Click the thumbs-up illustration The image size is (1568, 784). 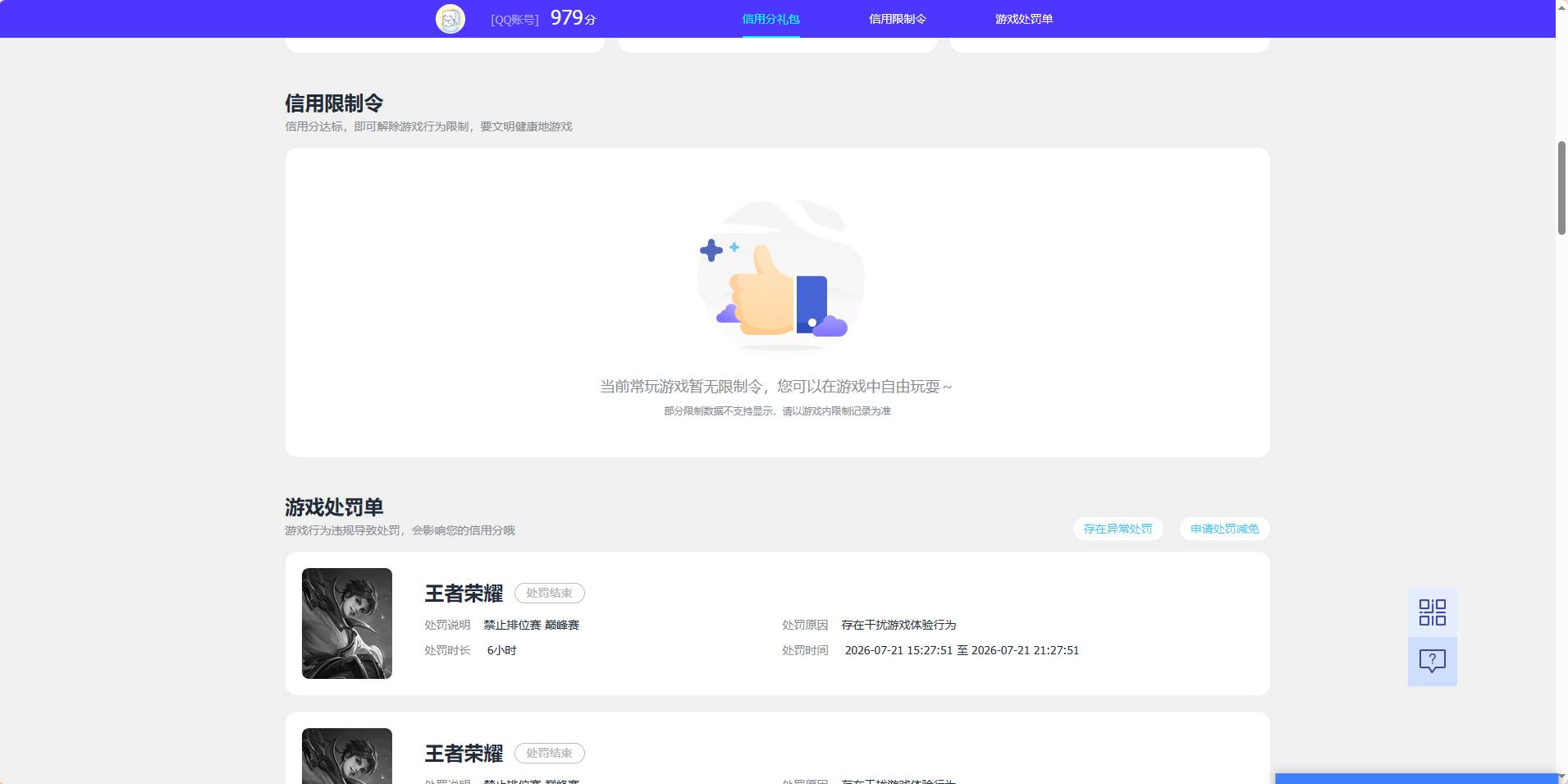coord(779,276)
